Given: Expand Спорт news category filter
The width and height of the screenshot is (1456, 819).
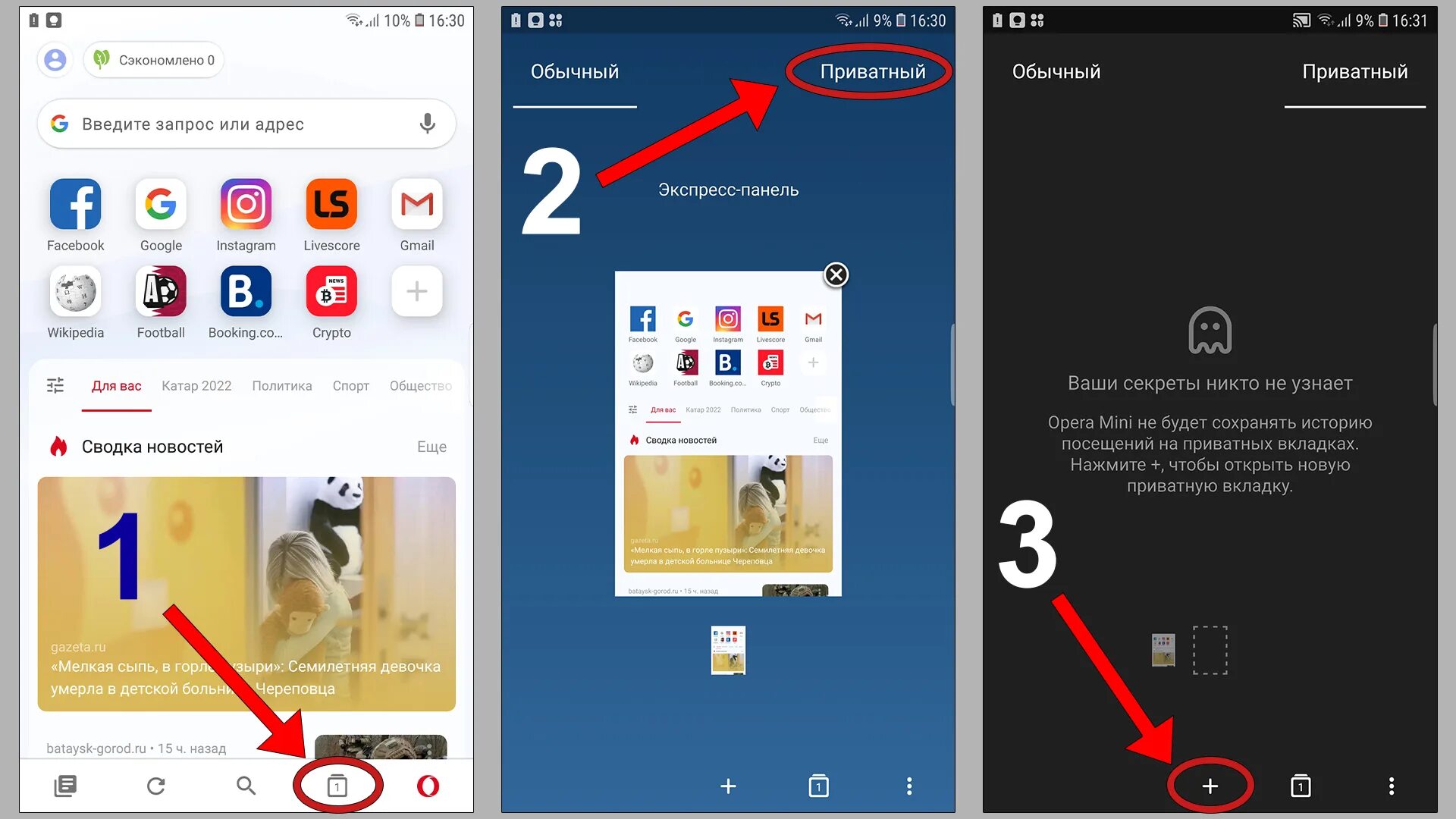Looking at the screenshot, I should (x=353, y=385).
